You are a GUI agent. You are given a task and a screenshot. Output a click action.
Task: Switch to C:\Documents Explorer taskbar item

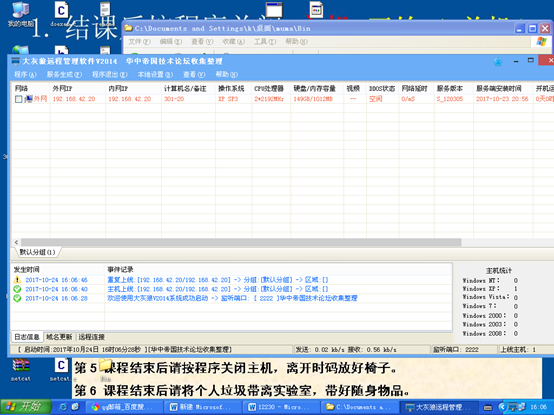click(x=359, y=407)
